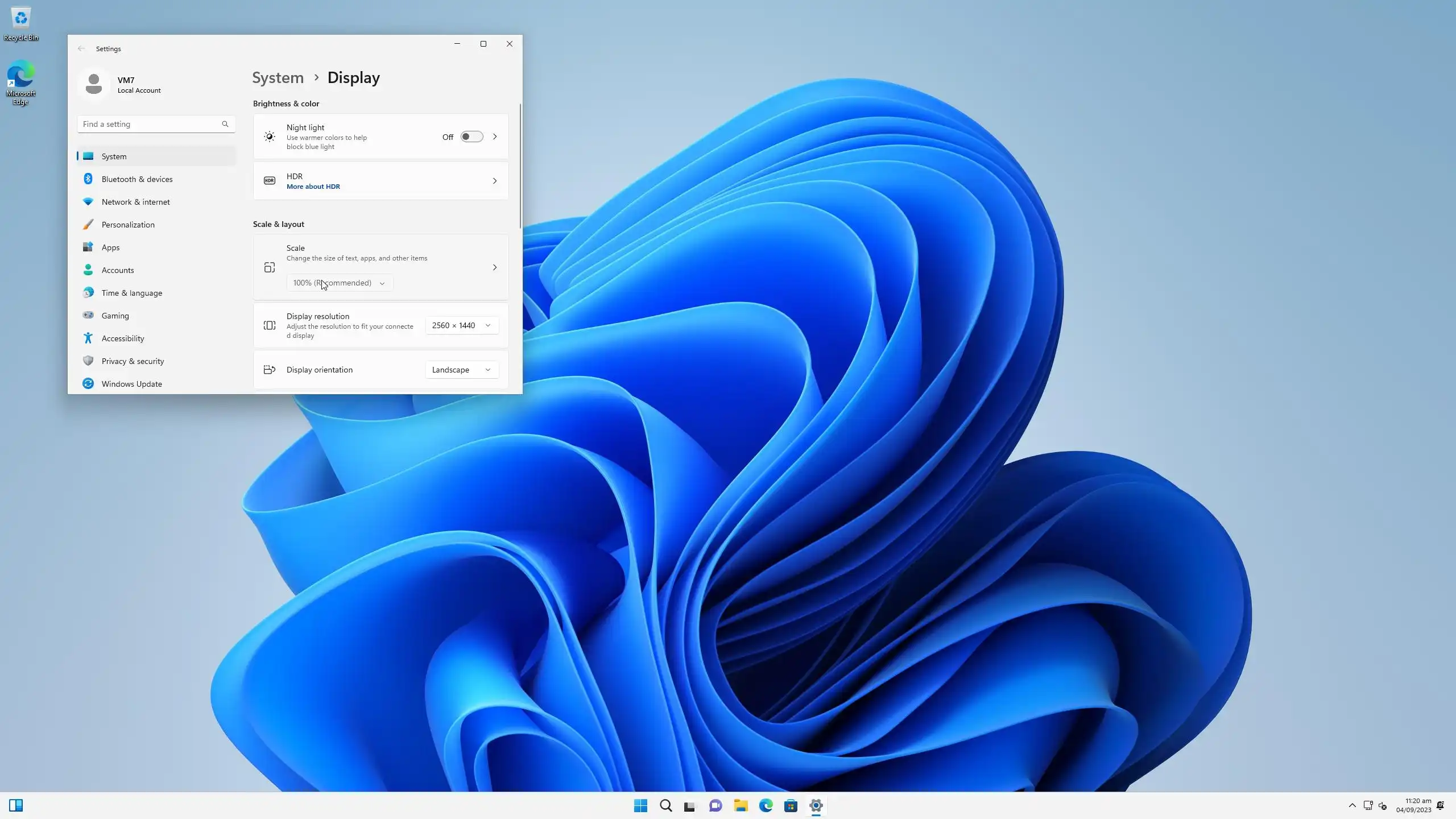This screenshot has width=1456, height=819.
Task: Select Apps in the settings sidebar
Action: pos(111,247)
